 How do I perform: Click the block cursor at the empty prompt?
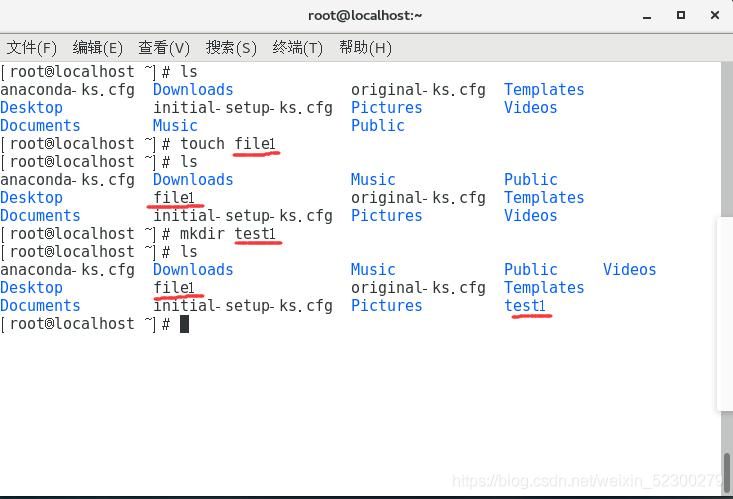[x=184, y=324]
